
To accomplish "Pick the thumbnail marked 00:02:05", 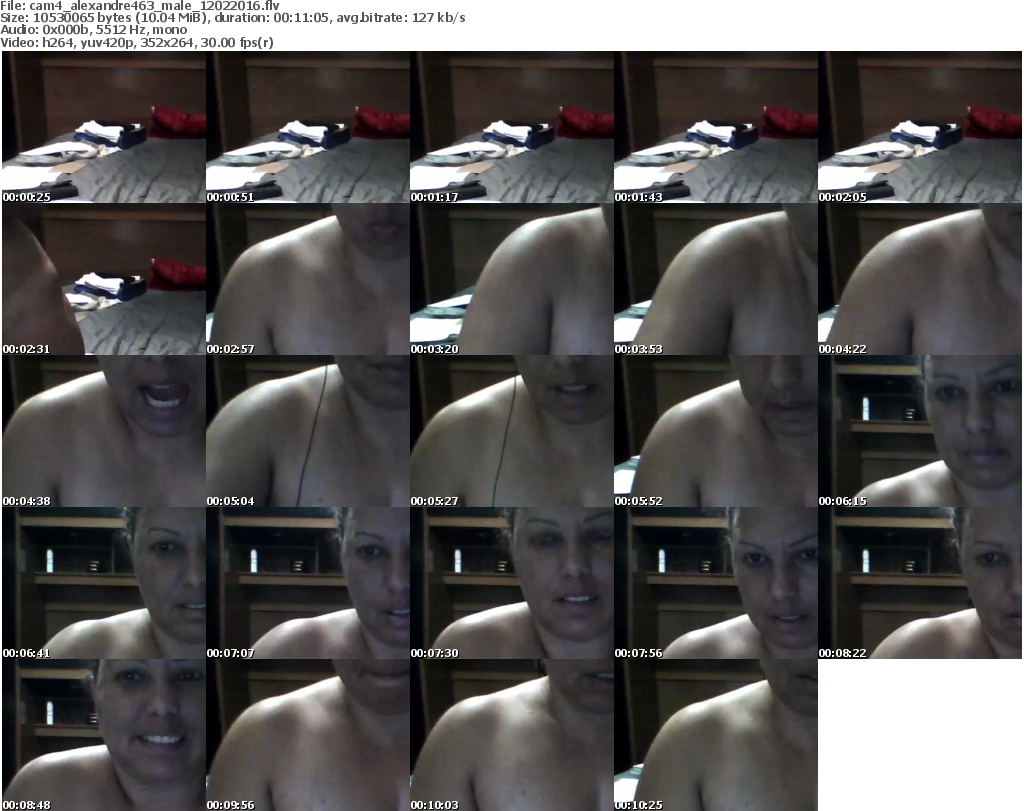I will click(x=920, y=127).
